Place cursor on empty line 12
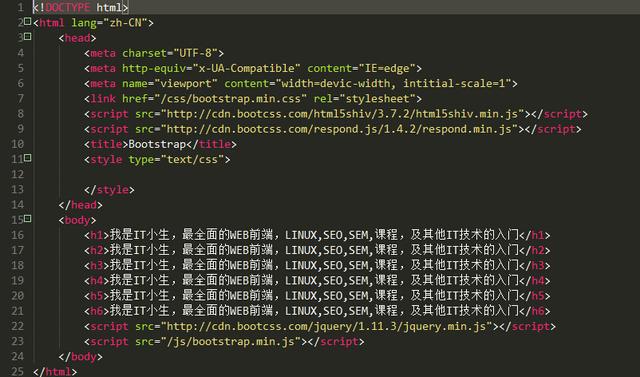Viewport: 640px width, 377px height. click(327, 175)
